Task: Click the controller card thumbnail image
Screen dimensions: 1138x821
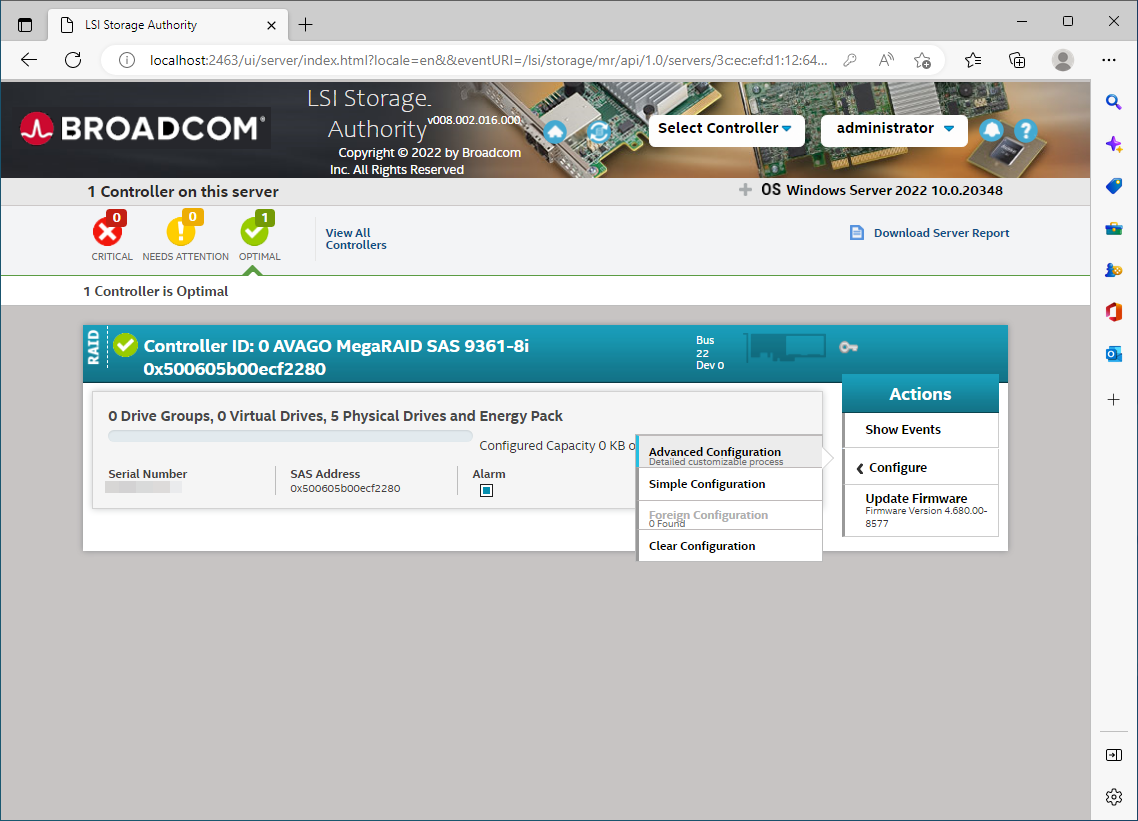Action: coord(785,346)
